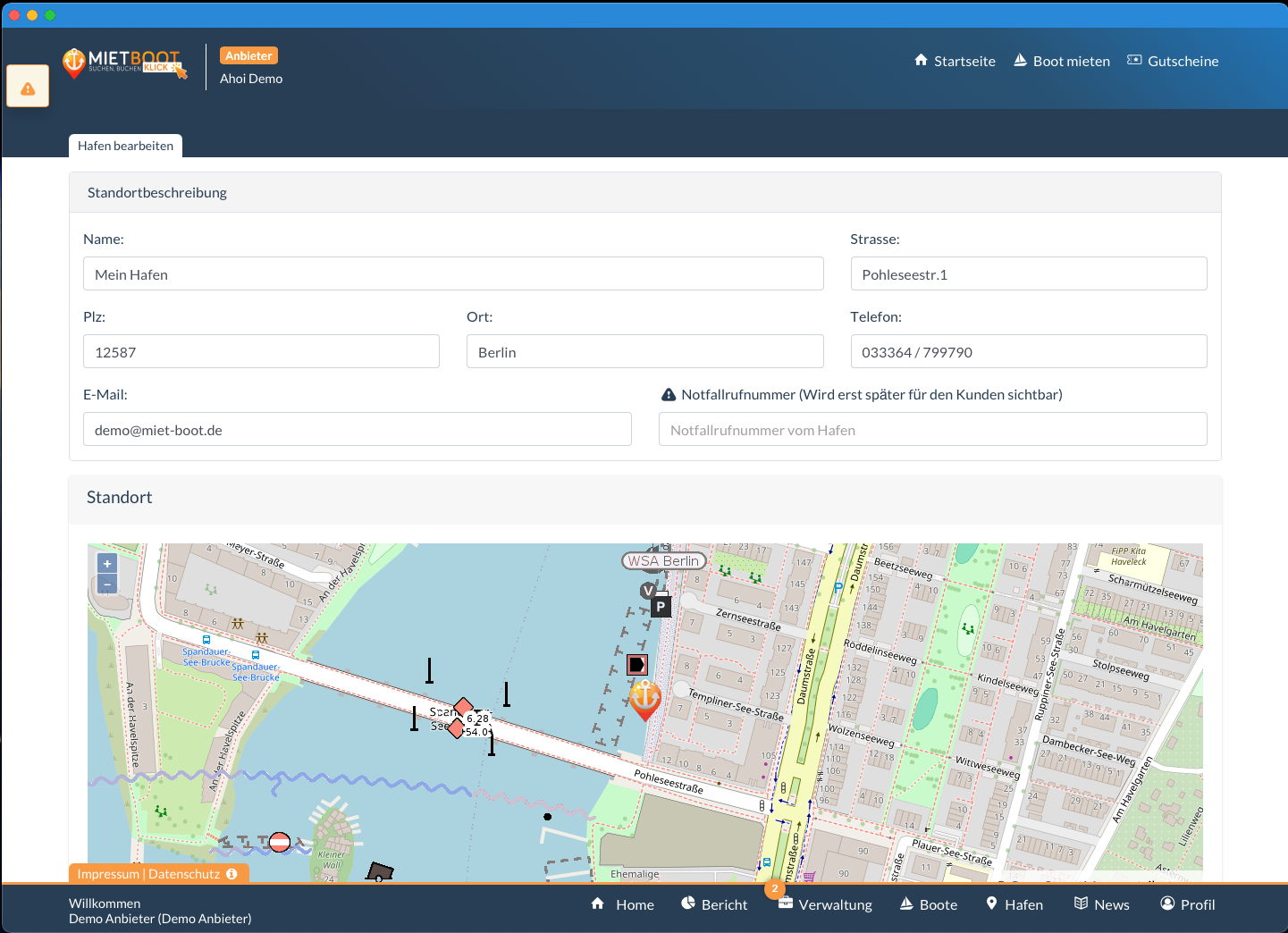
Task: Click the Name field containing Mein Hafen
Action: coord(453,273)
